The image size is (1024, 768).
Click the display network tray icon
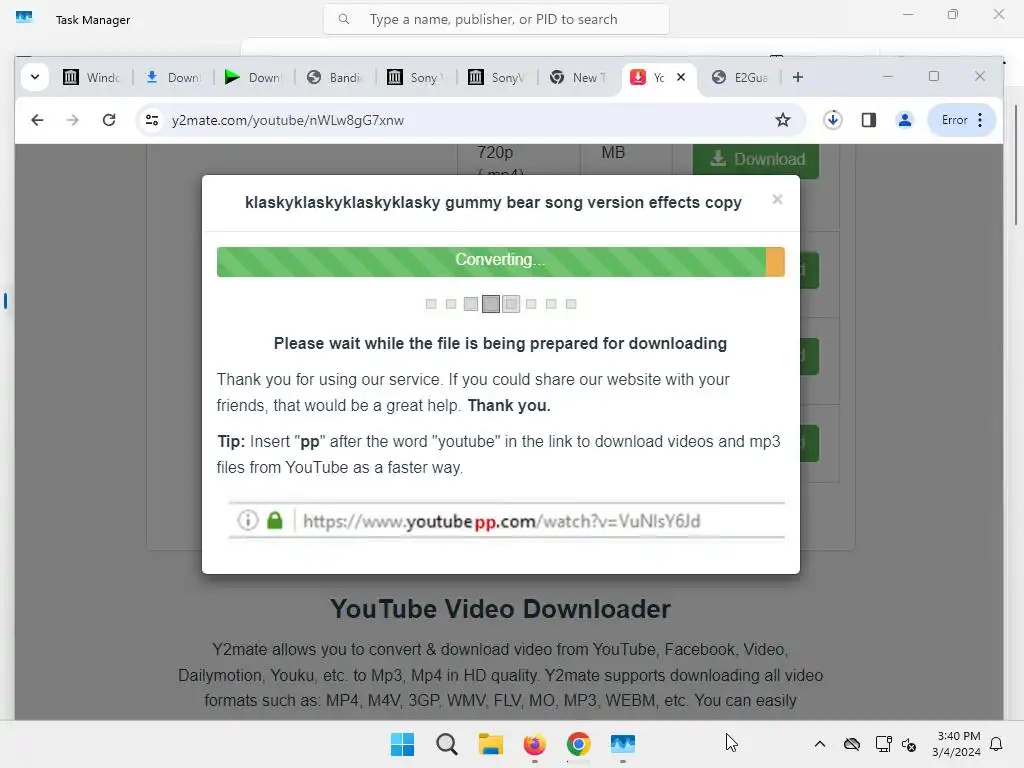click(883, 744)
